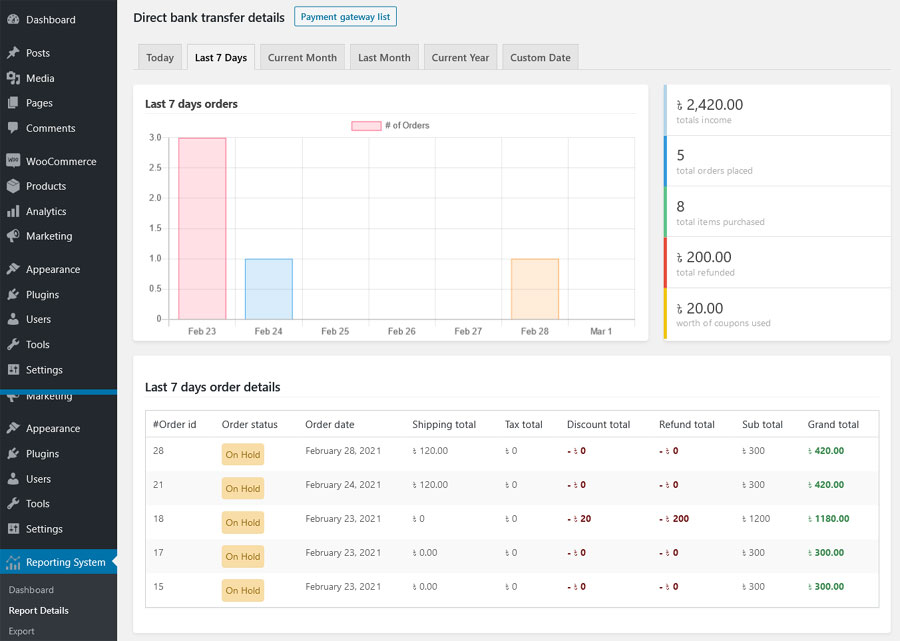Open the Export submenu link

(22, 631)
